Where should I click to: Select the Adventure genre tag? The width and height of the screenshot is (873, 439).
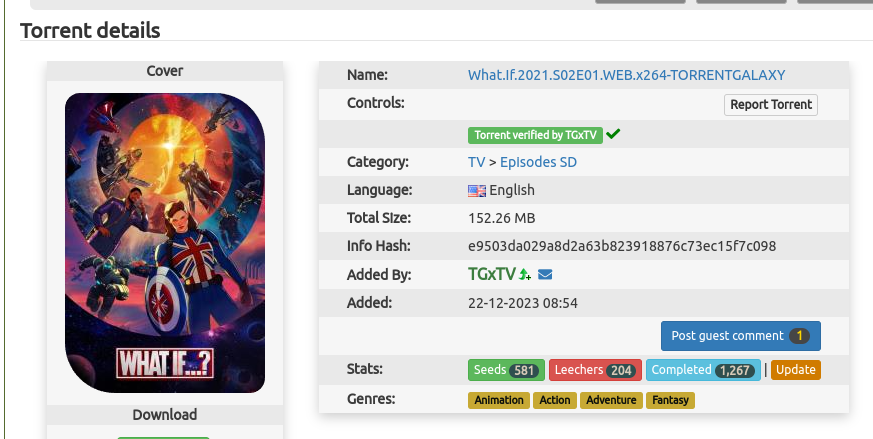610,400
